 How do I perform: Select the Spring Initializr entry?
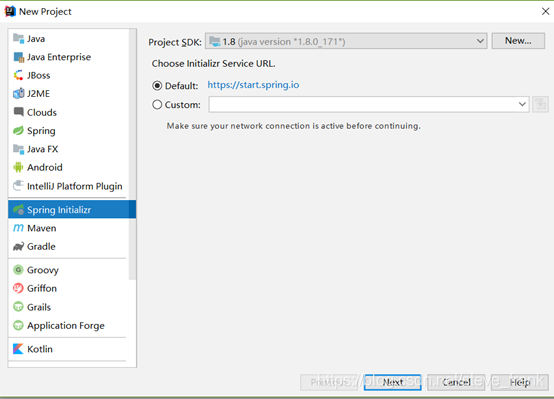click(x=72, y=210)
